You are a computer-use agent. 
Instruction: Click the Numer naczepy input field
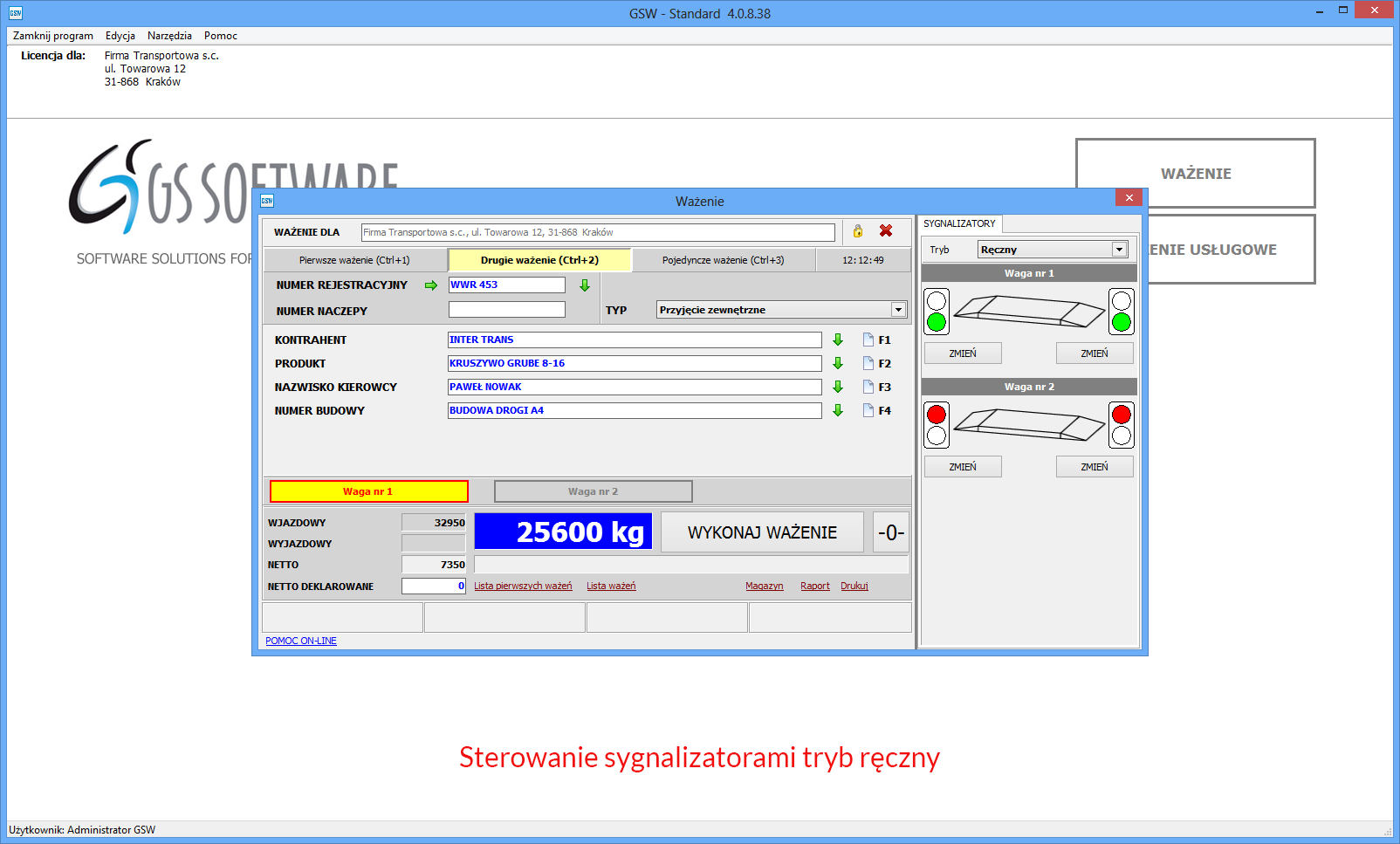point(506,310)
